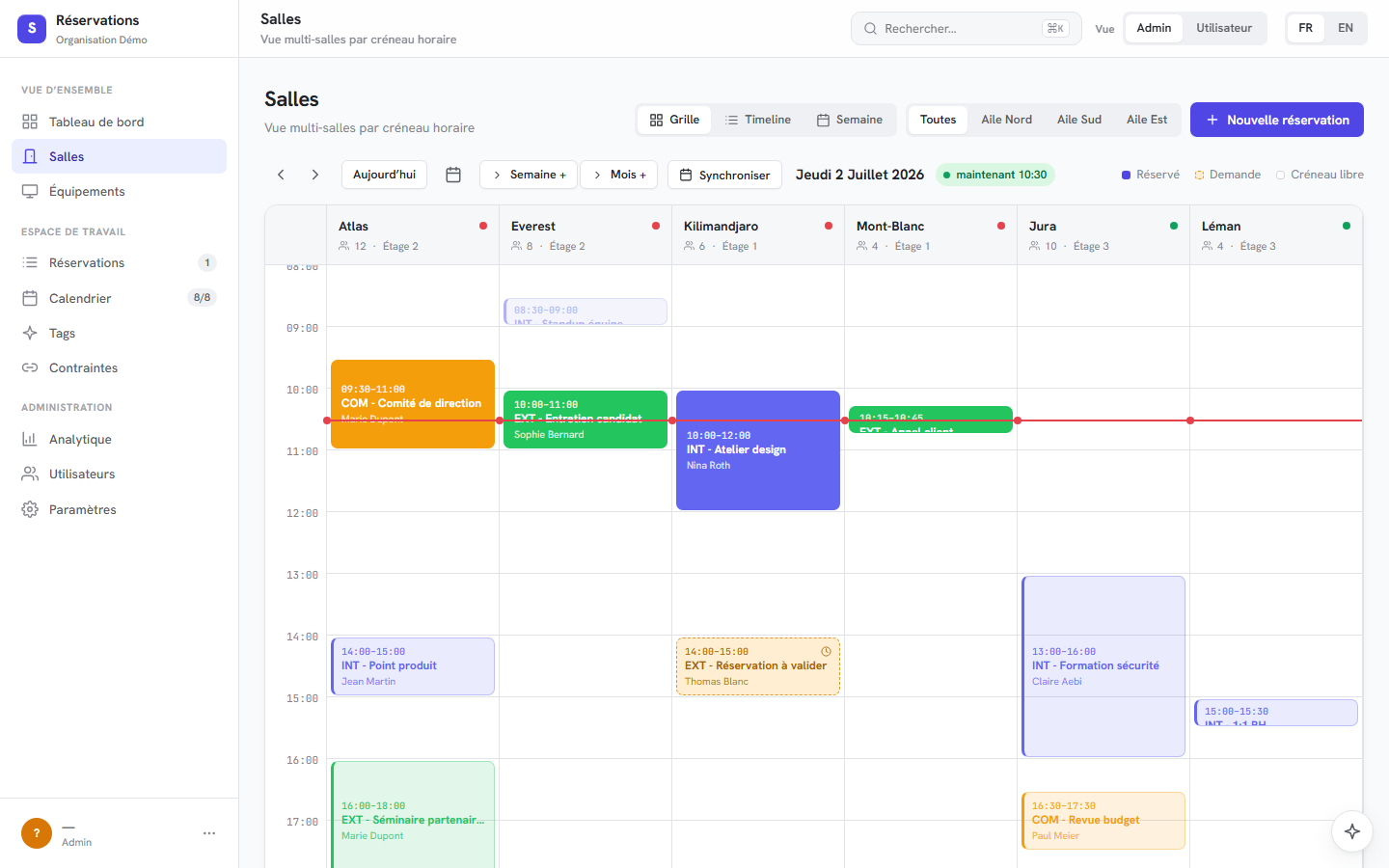The height and width of the screenshot is (868, 1389).
Task: Open Utilisateurs administration page
Action: (x=119, y=474)
